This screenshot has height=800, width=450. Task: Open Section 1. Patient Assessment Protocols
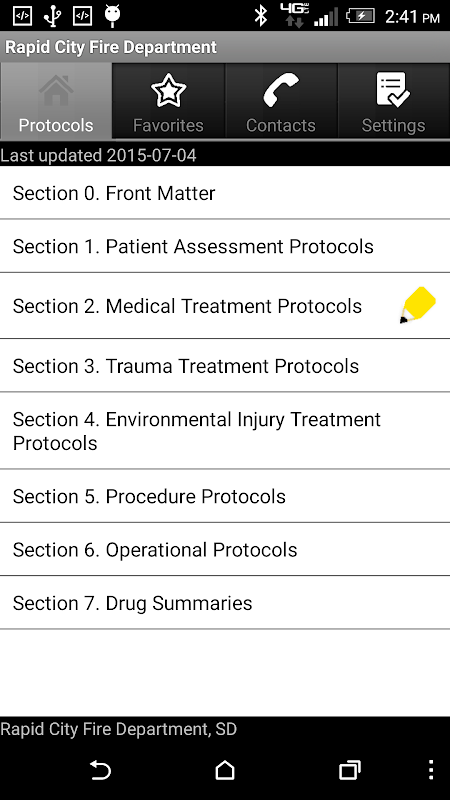coord(225,246)
